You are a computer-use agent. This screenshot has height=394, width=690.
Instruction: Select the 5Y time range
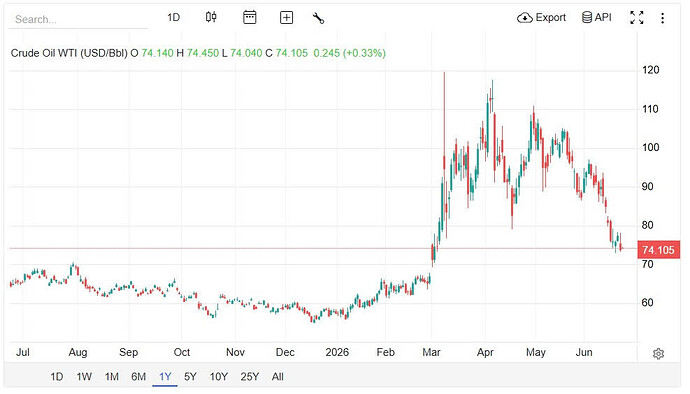pos(190,377)
